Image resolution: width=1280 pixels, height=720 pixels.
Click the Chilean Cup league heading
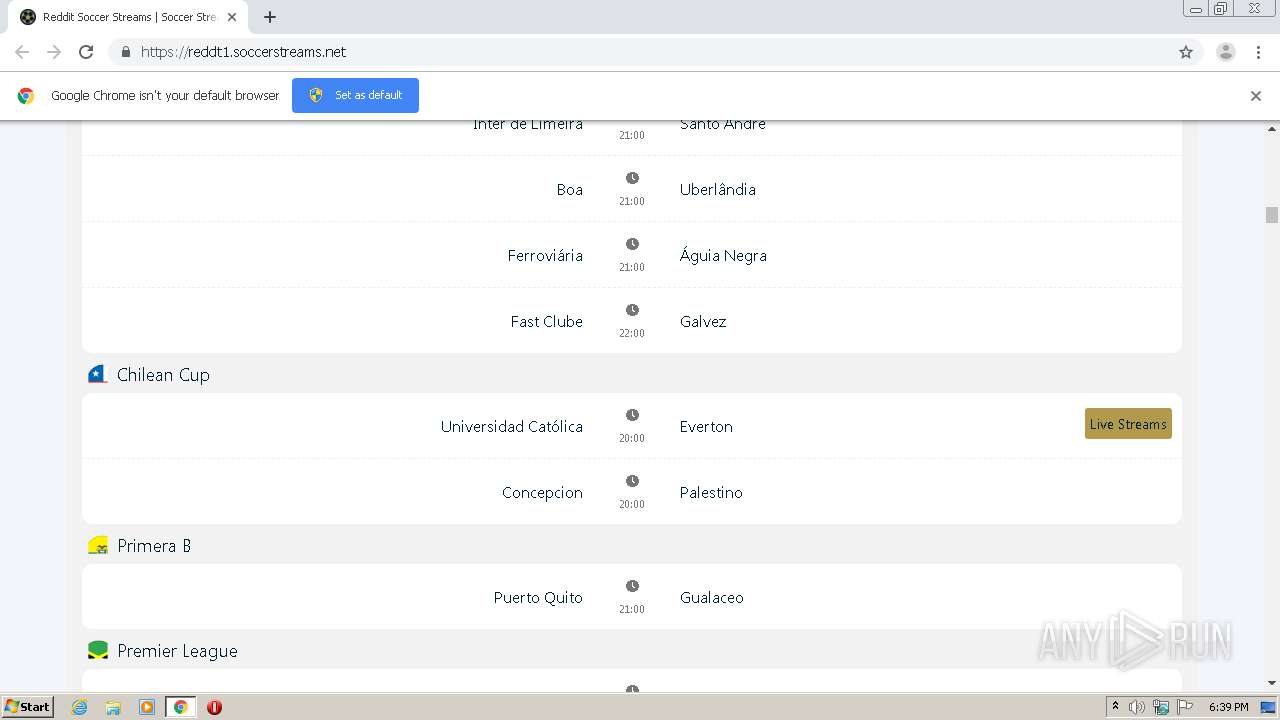[x=163, y=375]
